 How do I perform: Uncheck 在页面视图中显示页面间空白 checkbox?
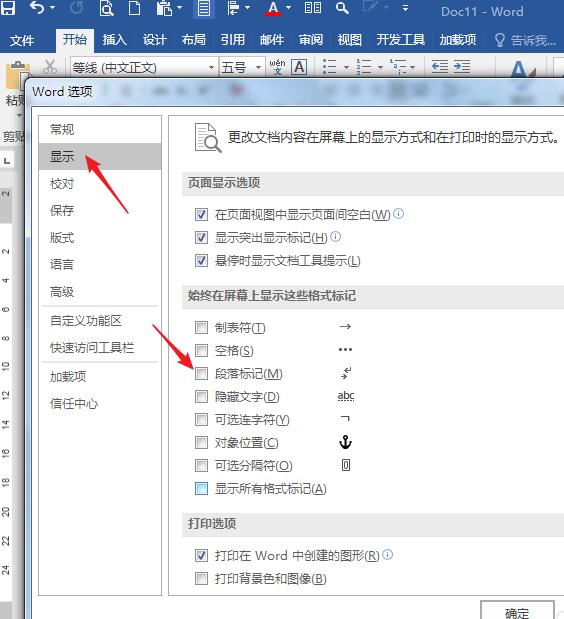(201, 215)
